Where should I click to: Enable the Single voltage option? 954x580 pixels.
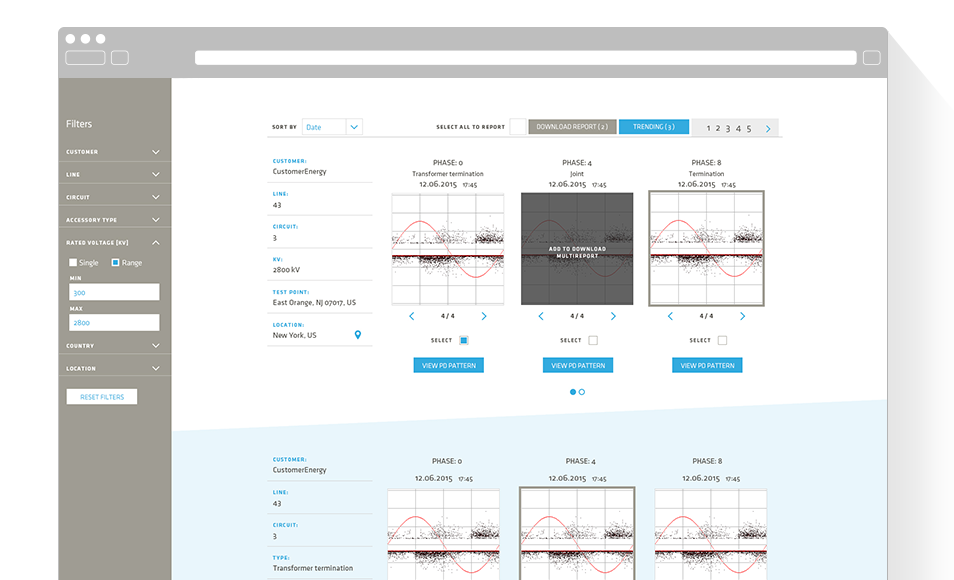click(x=73, y=262)
